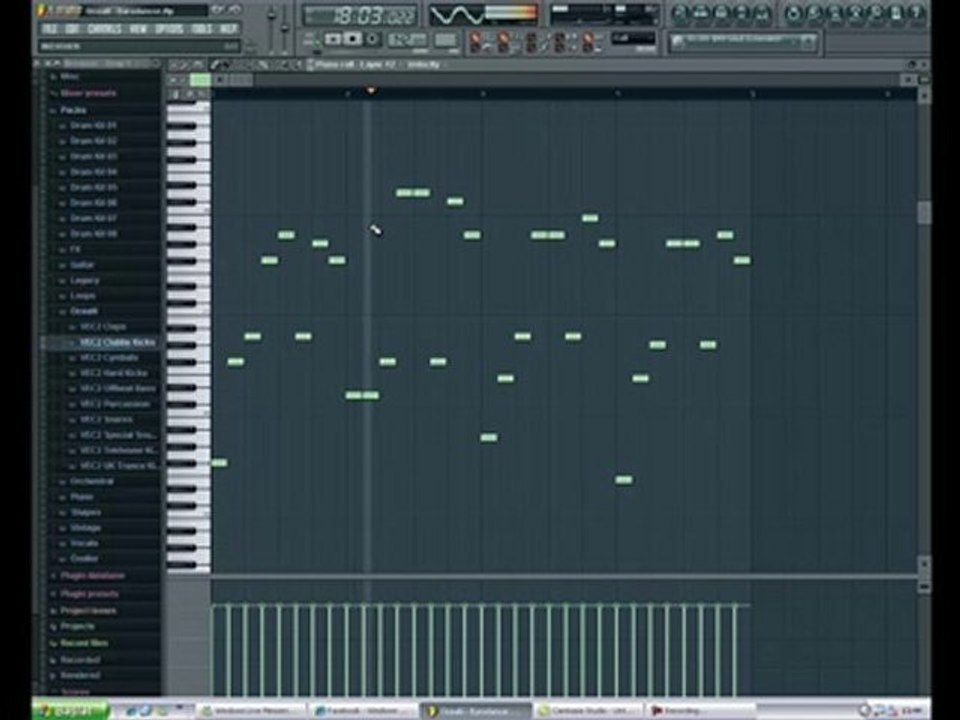
Task: Open Recent files in browser
Action: point(84,643)
